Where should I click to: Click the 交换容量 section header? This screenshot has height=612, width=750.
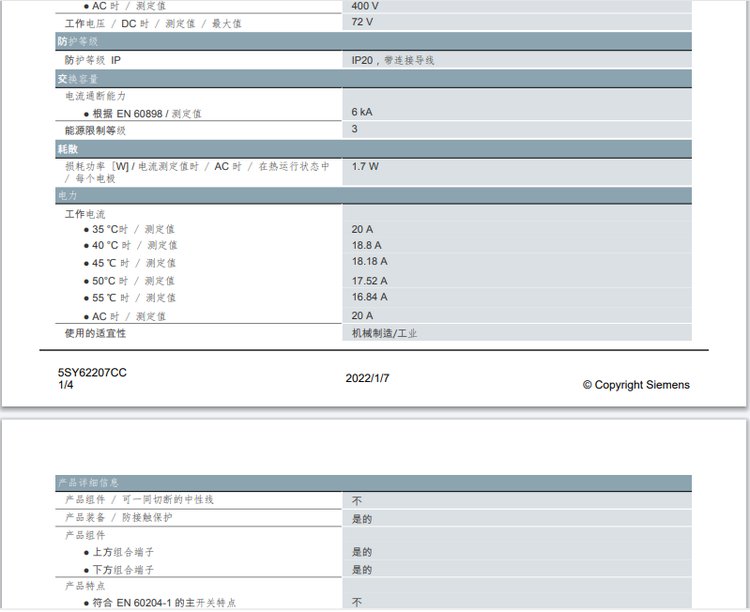pos(76,78)
